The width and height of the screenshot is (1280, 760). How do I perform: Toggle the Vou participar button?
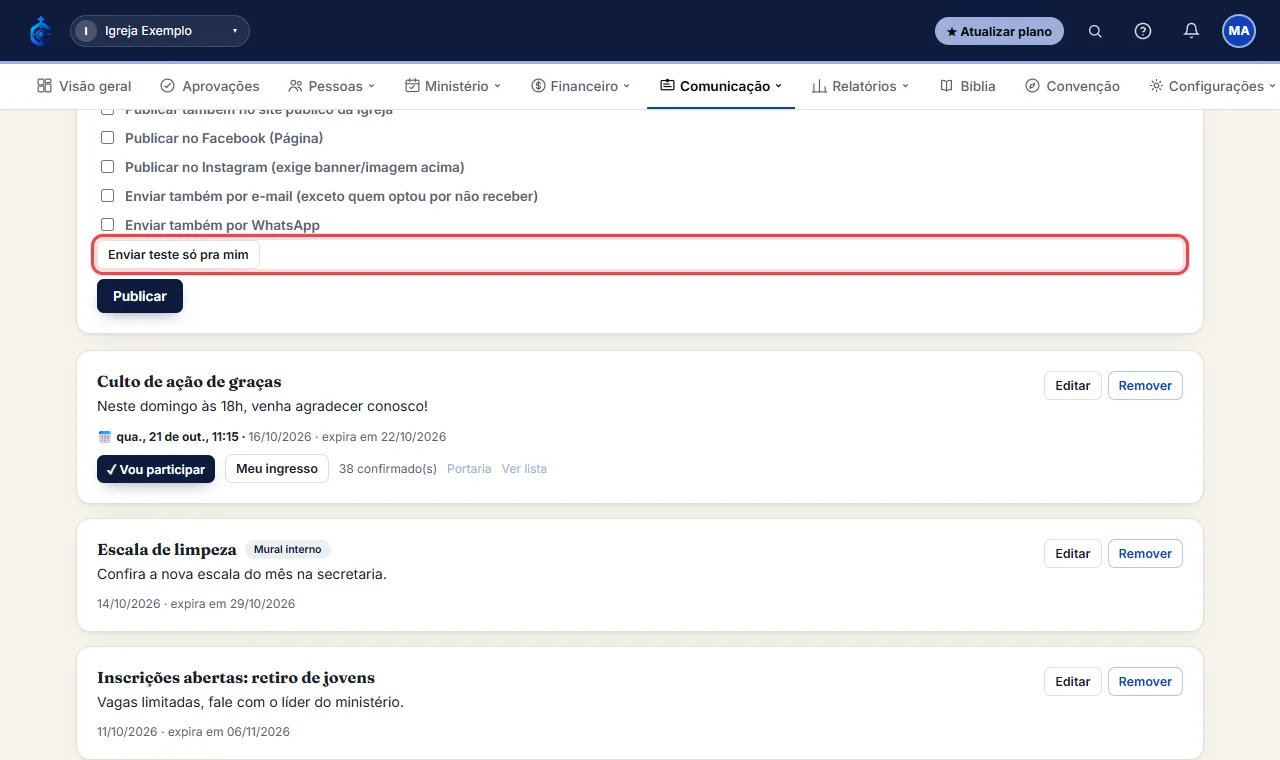tap(156, 469)
